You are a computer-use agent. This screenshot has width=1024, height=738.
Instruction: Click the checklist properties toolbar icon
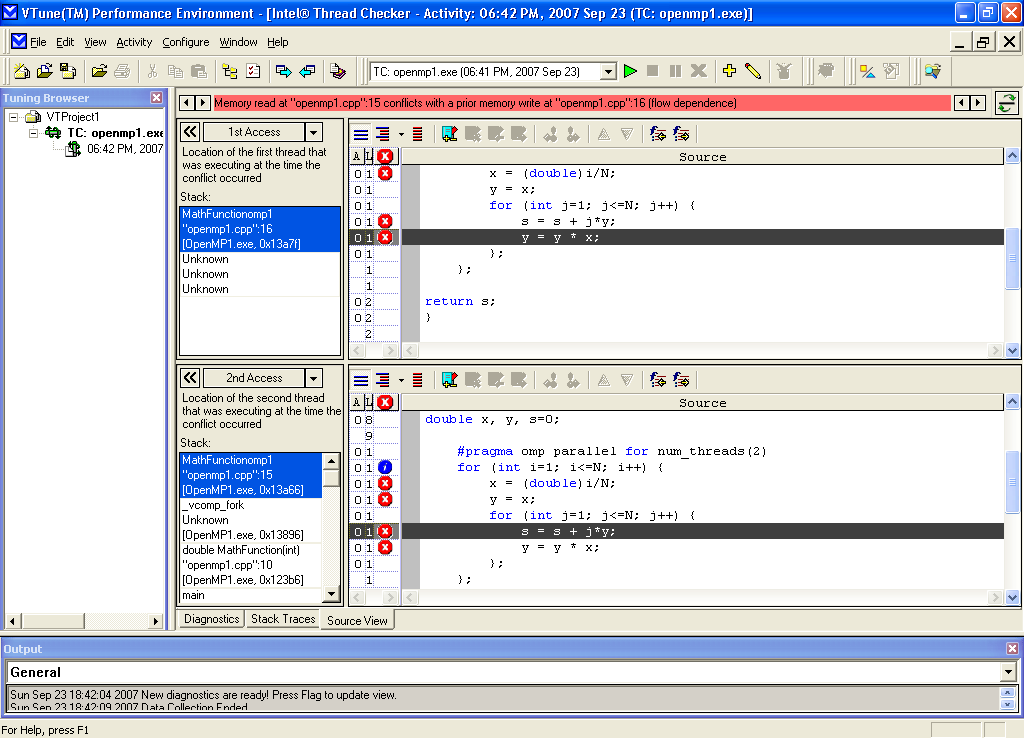[x=253, y=71]
